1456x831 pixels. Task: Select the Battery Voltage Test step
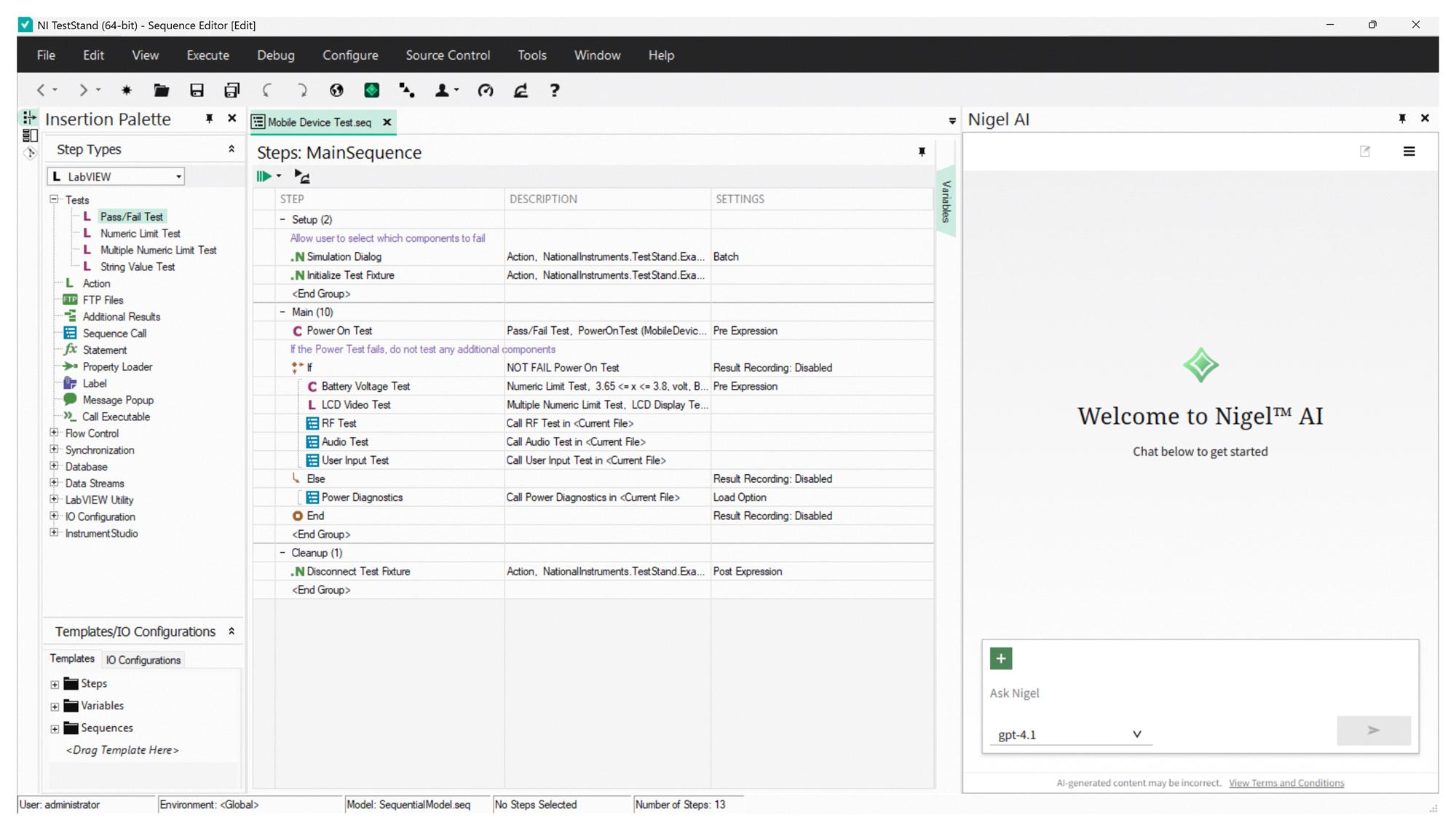click(x=365, y=386)
